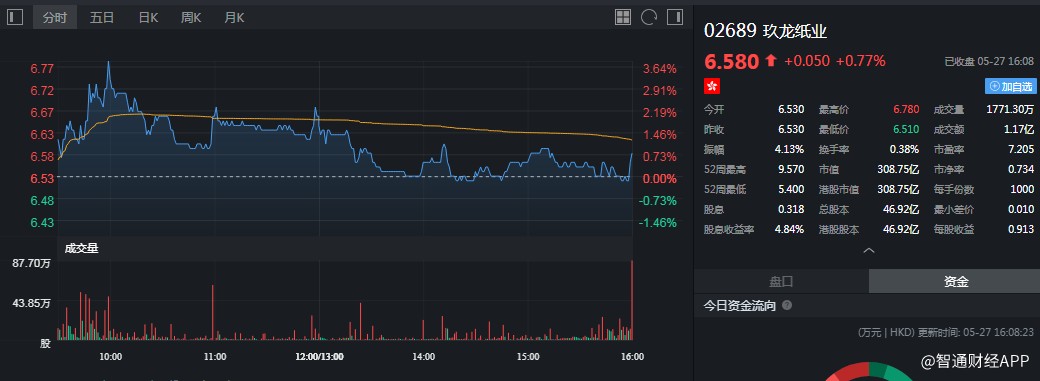Click the help icon beside 今日资金流向
Image resolution: width=1040 pixels, height=381 pixels.
coord(787,305)
